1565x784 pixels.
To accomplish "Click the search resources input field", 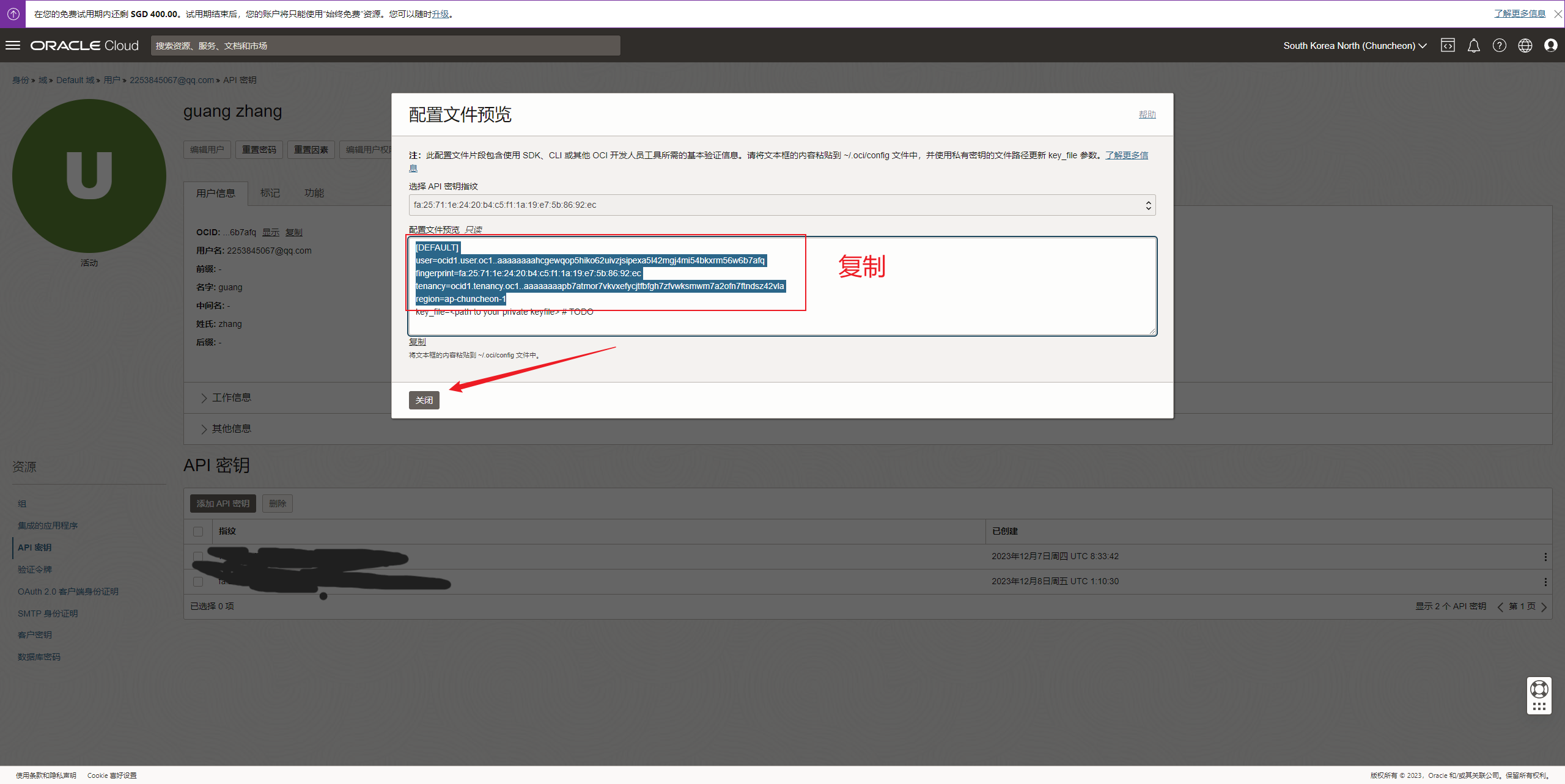I will pos(385,46).
